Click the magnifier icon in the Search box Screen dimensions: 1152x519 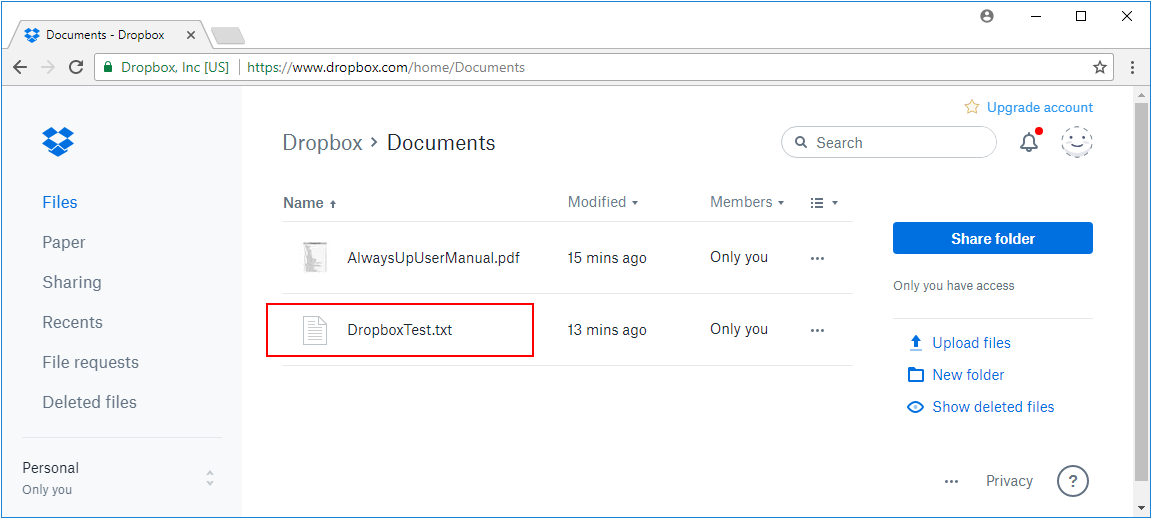click(802, 143)
